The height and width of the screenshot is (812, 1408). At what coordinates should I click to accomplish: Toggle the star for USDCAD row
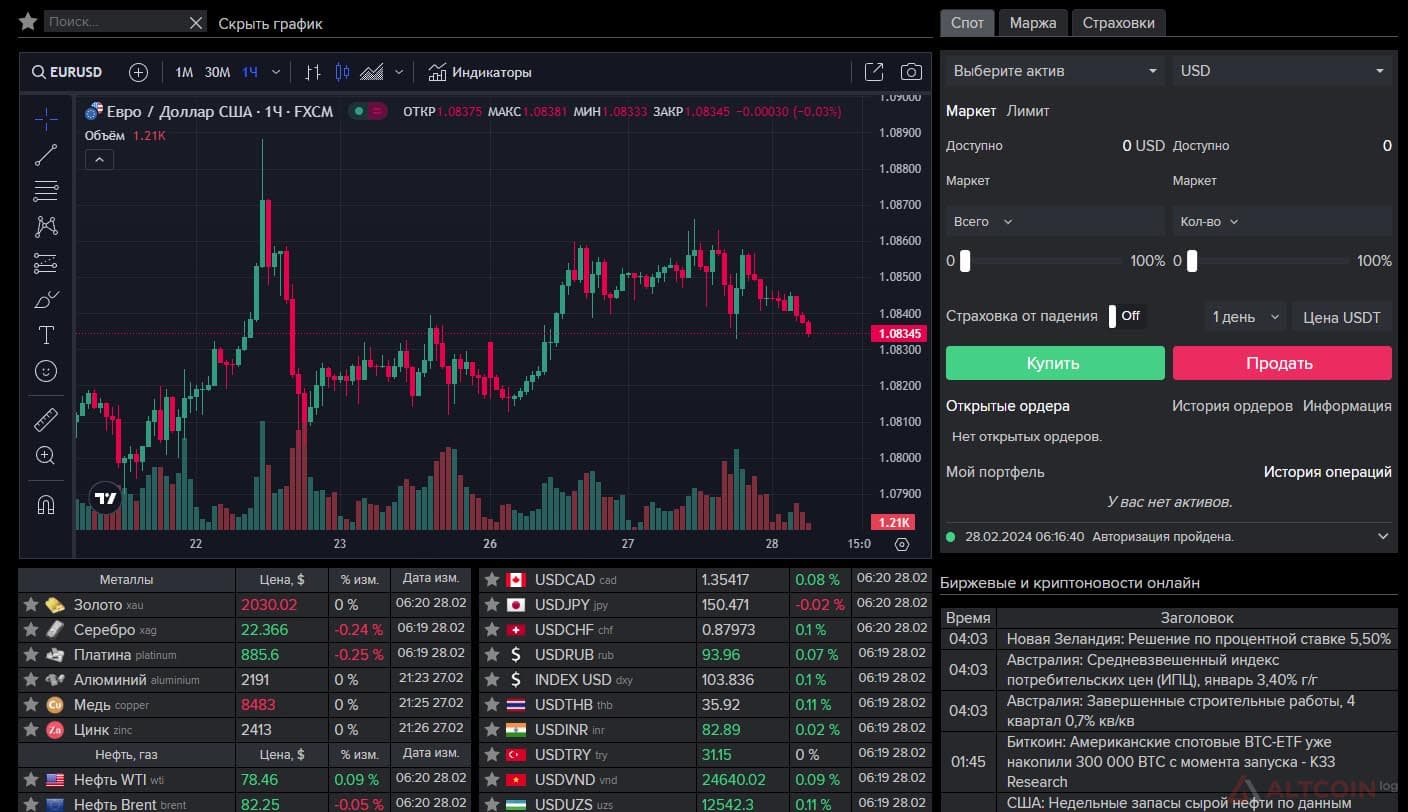pos(491,580)
